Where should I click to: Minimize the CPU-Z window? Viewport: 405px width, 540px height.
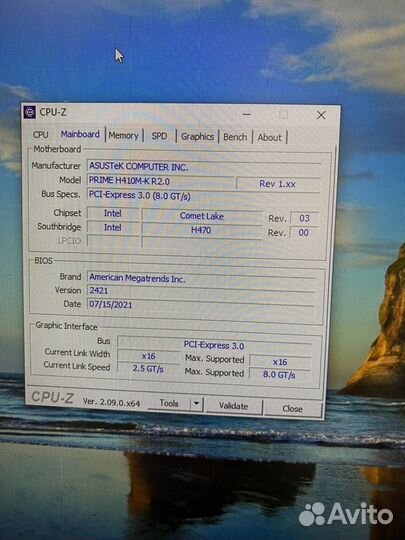[247, 114]
